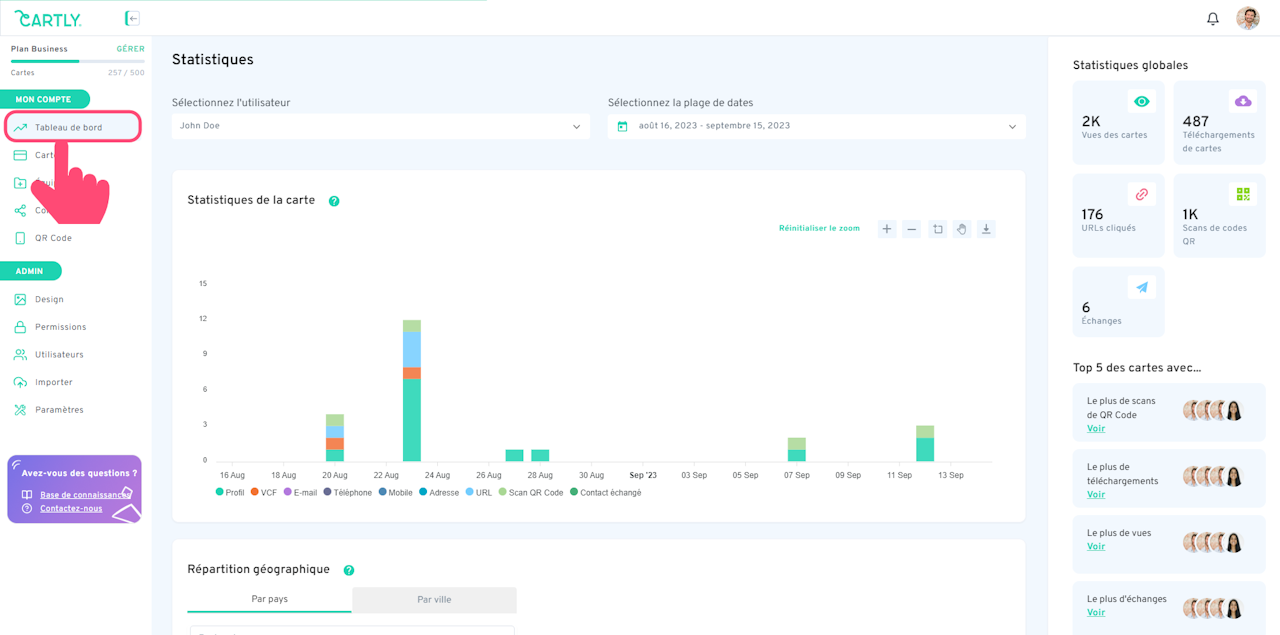The height and width of the screenshot is (635, 1280).
Task: Activate the chart panning hand tool
Action: [962, 229]
